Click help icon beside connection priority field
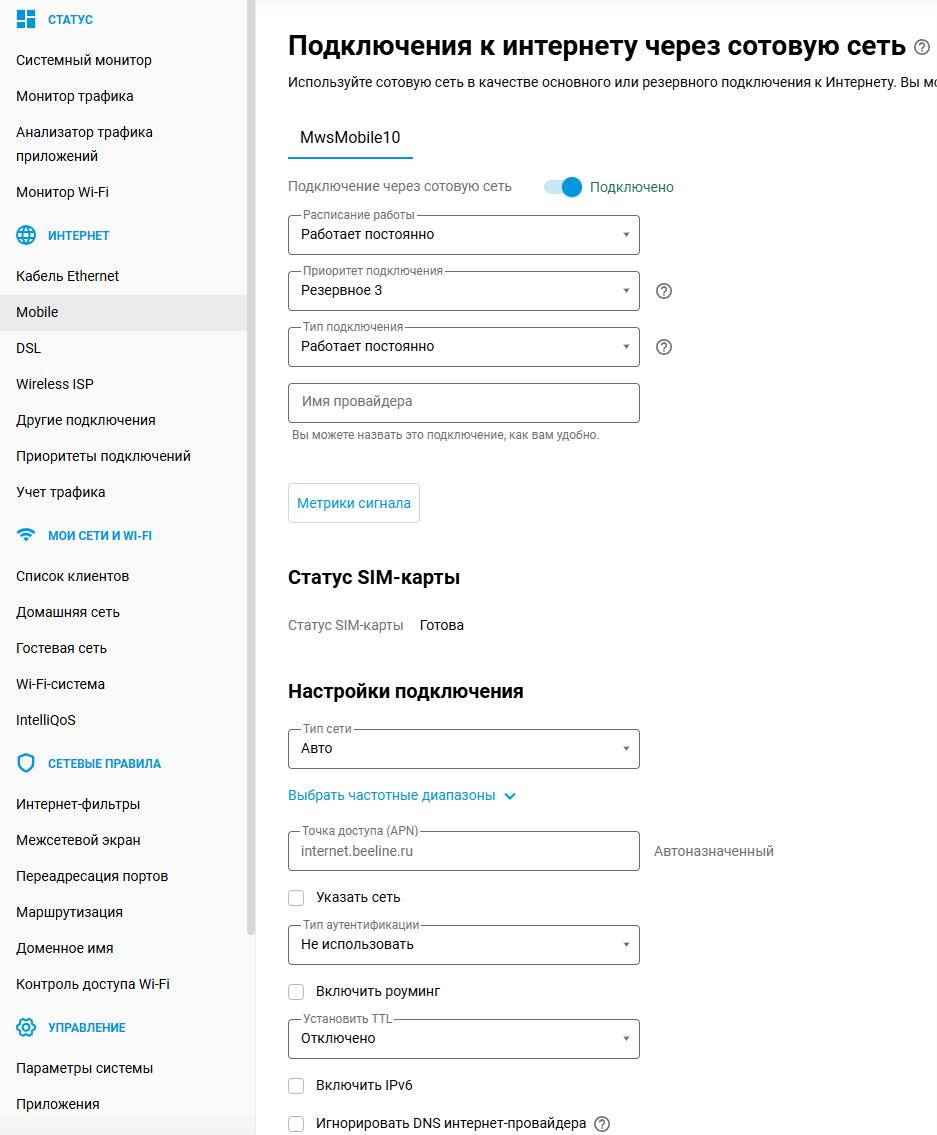The height and width of the screenshot is (1135, 937). (663, 291)
